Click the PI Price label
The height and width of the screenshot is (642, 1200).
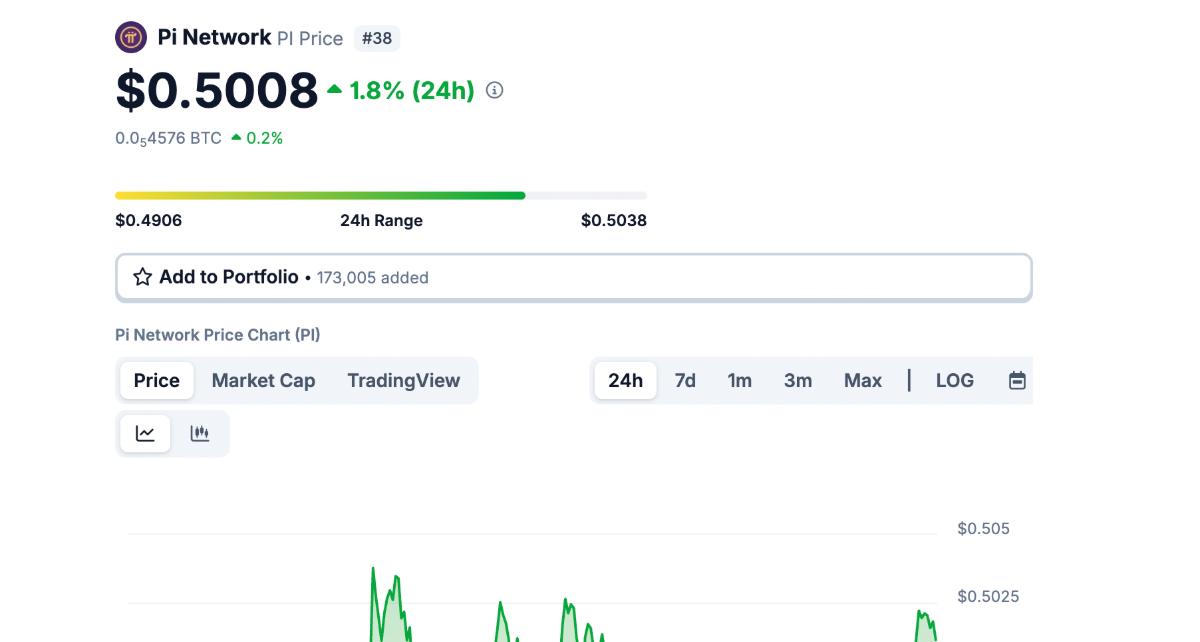tap(310, 39)
